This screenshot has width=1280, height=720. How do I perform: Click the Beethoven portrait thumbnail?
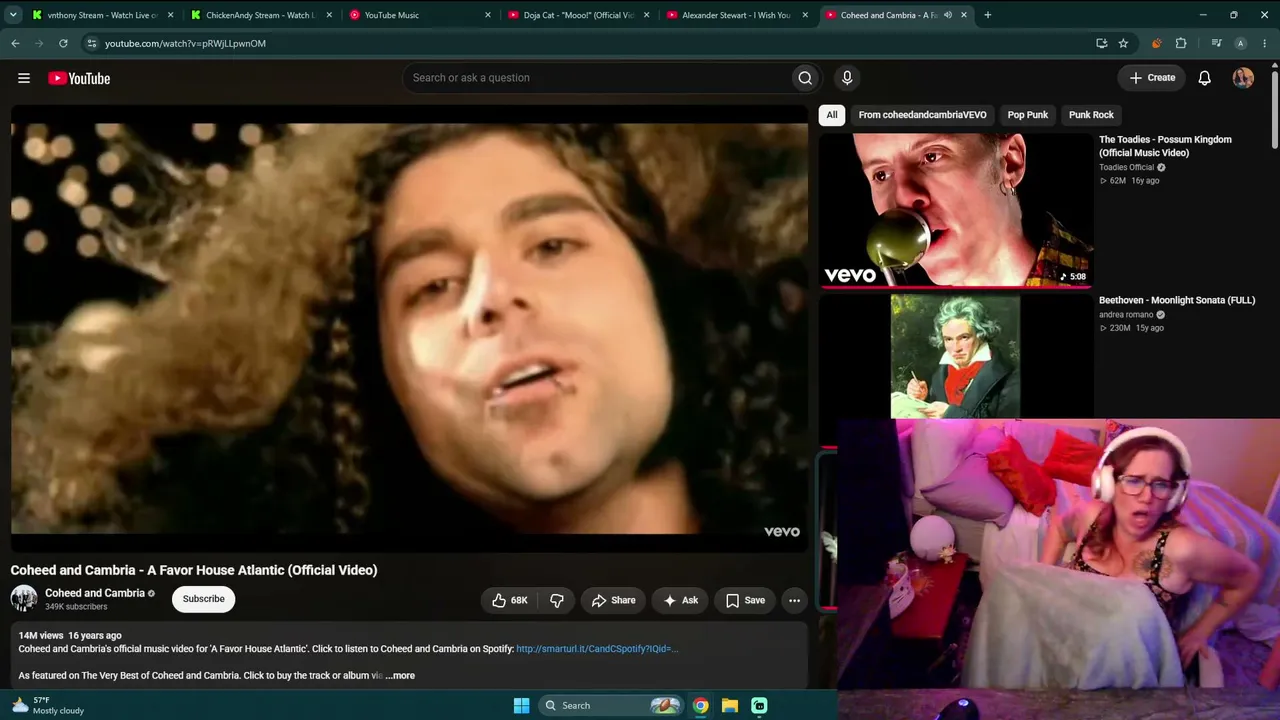956,356
